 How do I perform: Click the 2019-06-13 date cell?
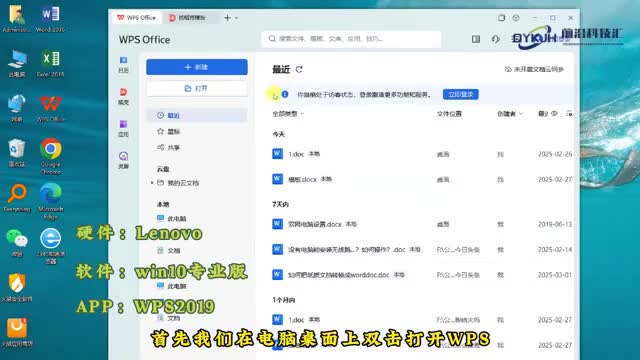click(555, 224)
